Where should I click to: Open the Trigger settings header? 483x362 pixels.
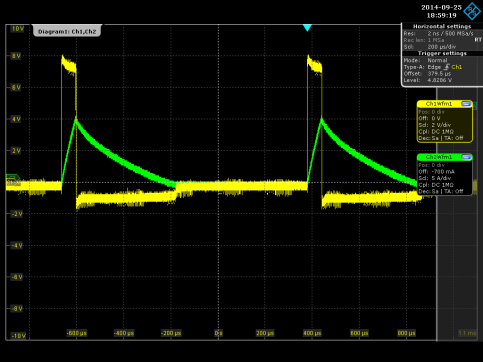[442, 53]
